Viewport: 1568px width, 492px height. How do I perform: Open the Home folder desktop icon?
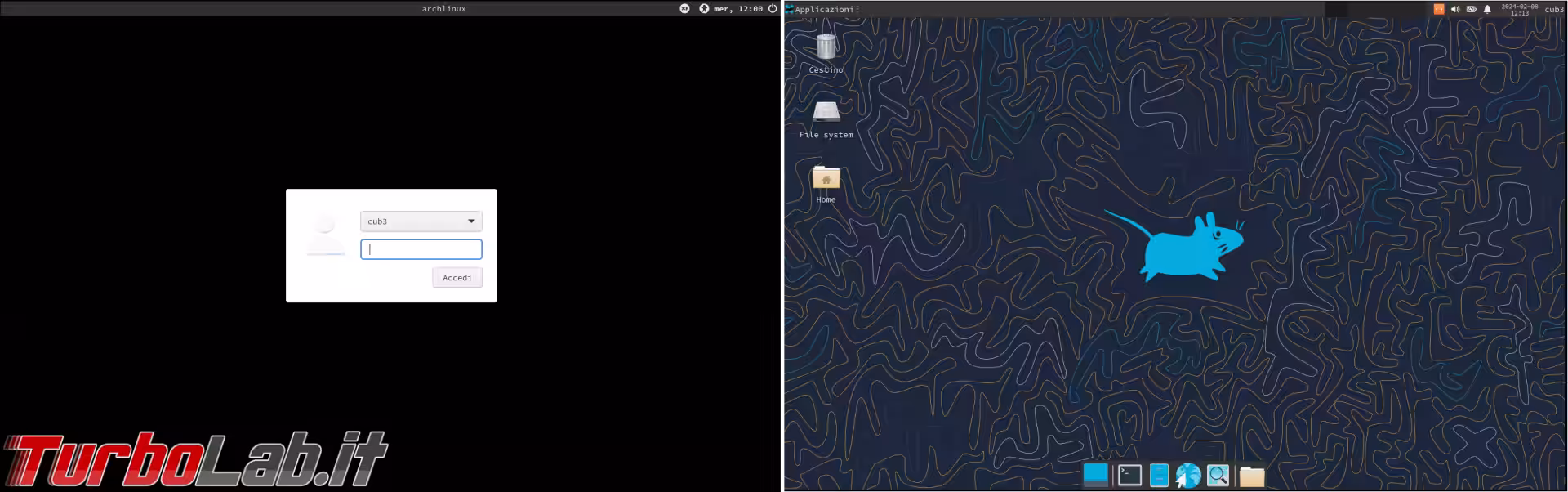click(x=826, y=185)
